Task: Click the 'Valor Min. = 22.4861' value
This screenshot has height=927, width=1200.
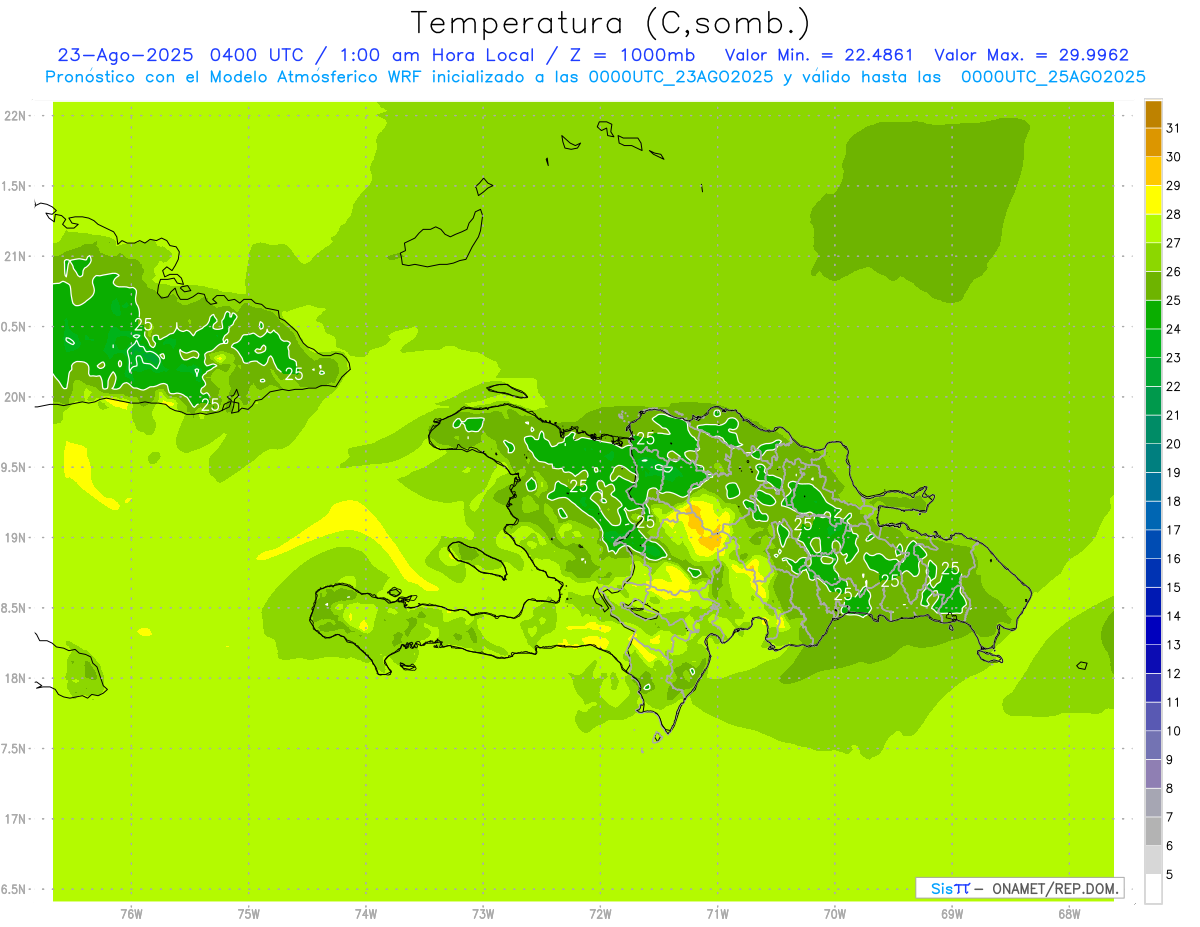Action: [819, 55]
